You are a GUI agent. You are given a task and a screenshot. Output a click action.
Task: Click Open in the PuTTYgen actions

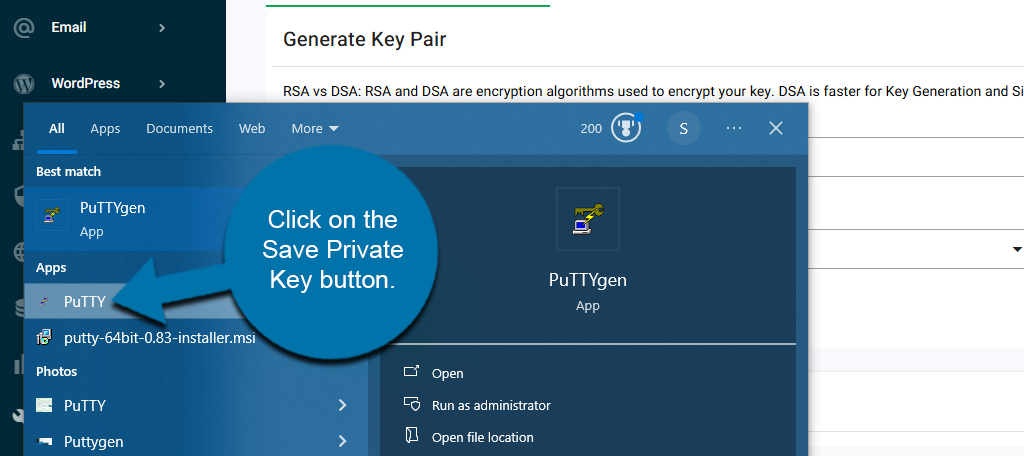point(447,373)
